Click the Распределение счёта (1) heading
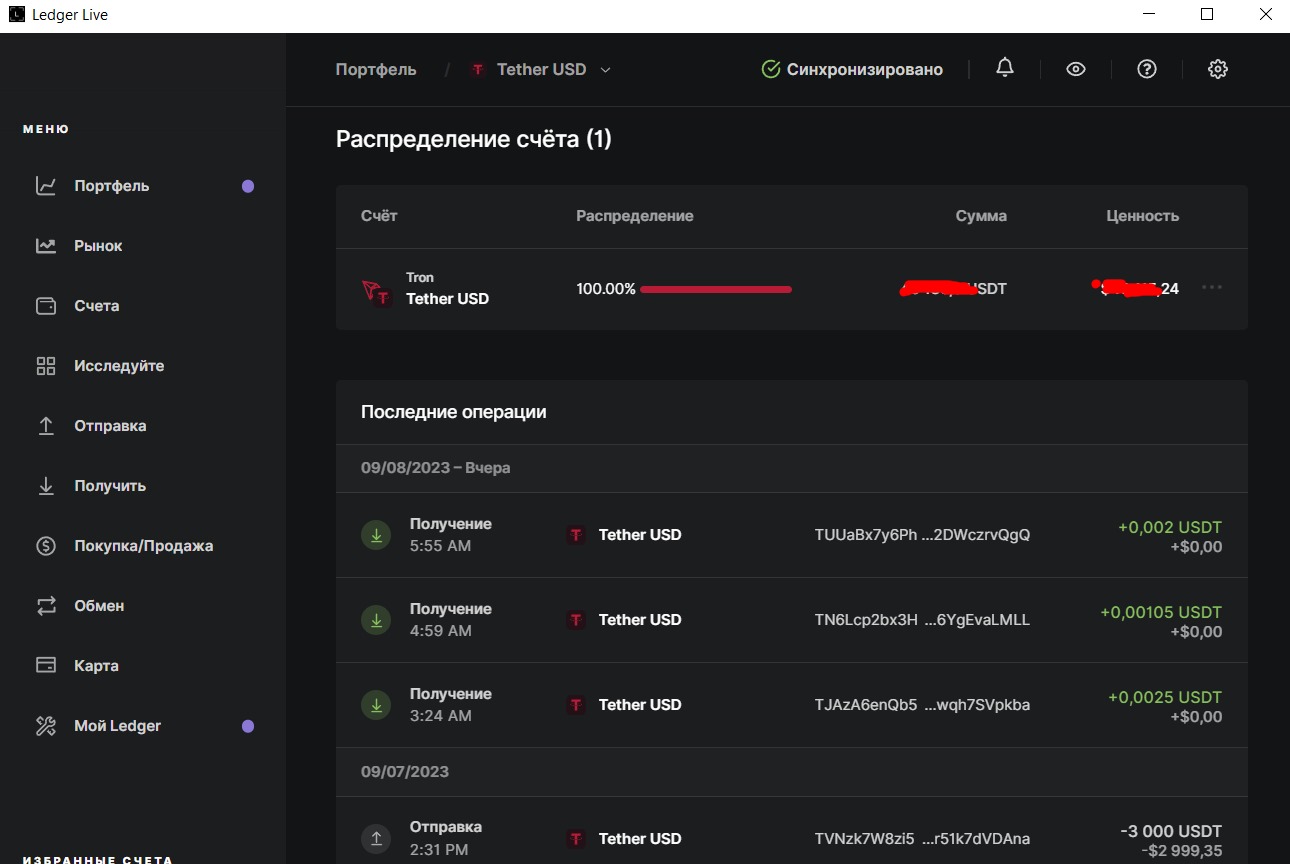The image size is (1290, 864). click(474, 139)
